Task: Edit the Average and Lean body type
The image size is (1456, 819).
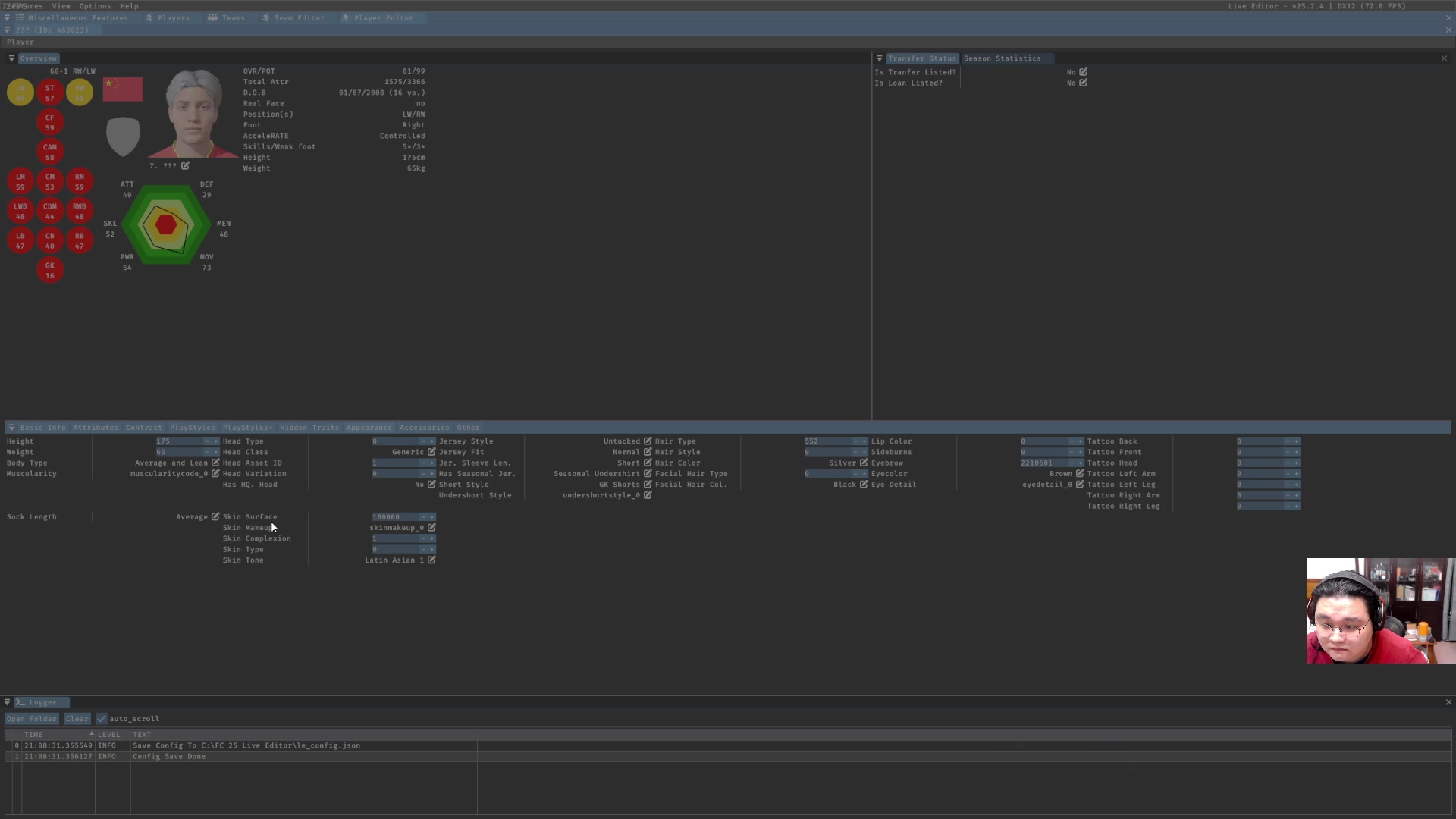Action: [x=215, y=463]
